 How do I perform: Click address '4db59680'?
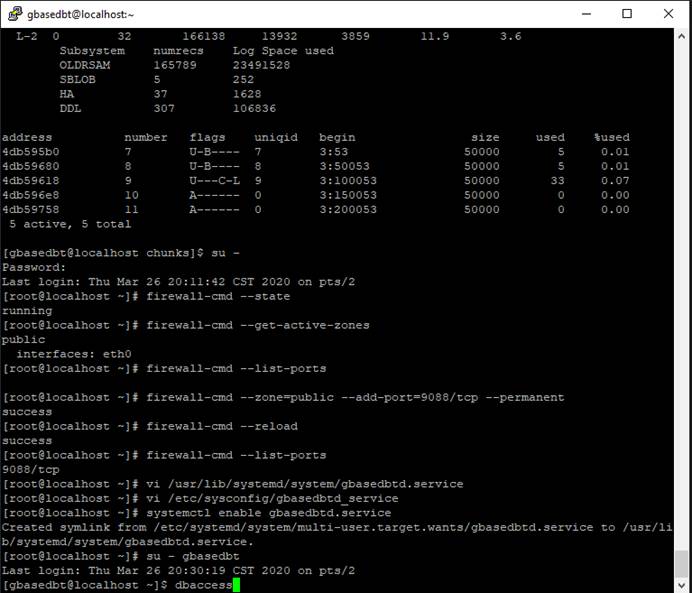click(30, 166)
